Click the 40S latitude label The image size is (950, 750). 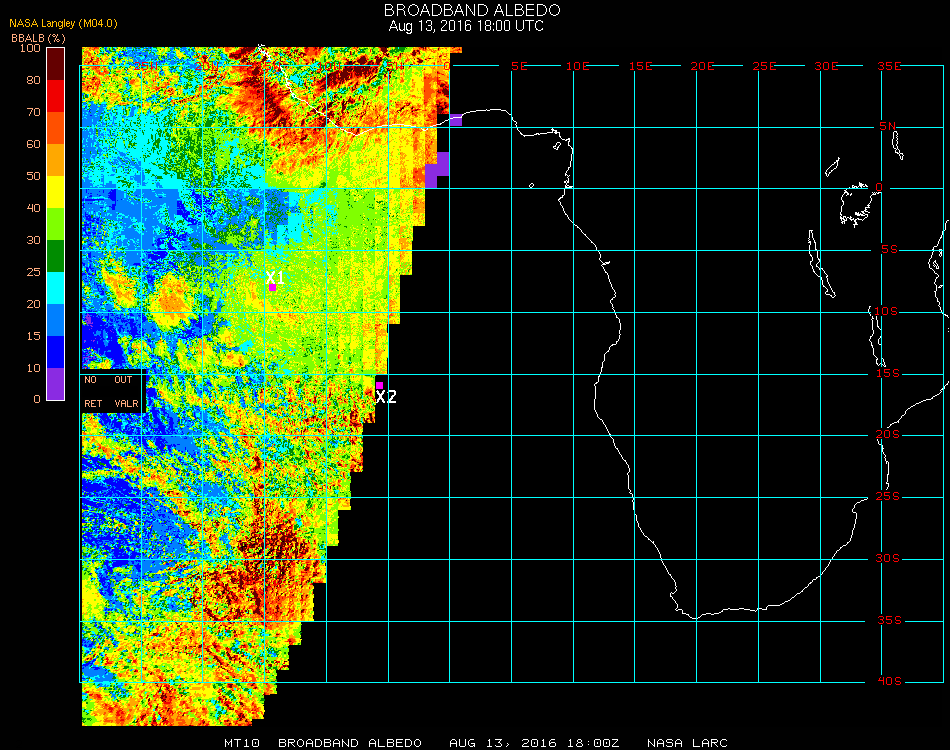[890, 682]
